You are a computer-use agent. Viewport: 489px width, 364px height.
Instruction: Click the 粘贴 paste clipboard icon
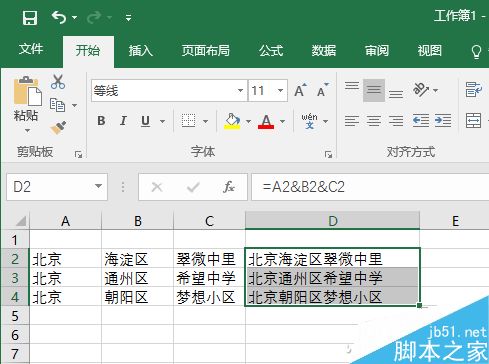pyautogui.click(x=27, y=91)
